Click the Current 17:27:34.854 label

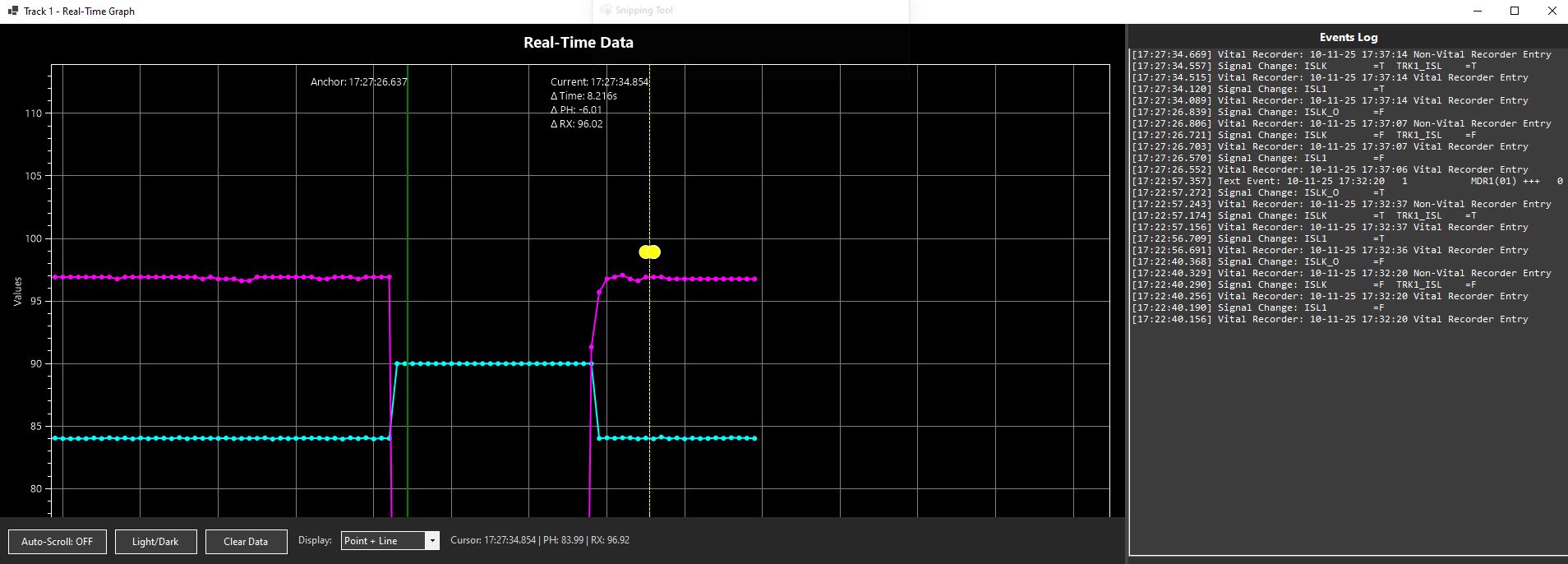pos(599,82)
